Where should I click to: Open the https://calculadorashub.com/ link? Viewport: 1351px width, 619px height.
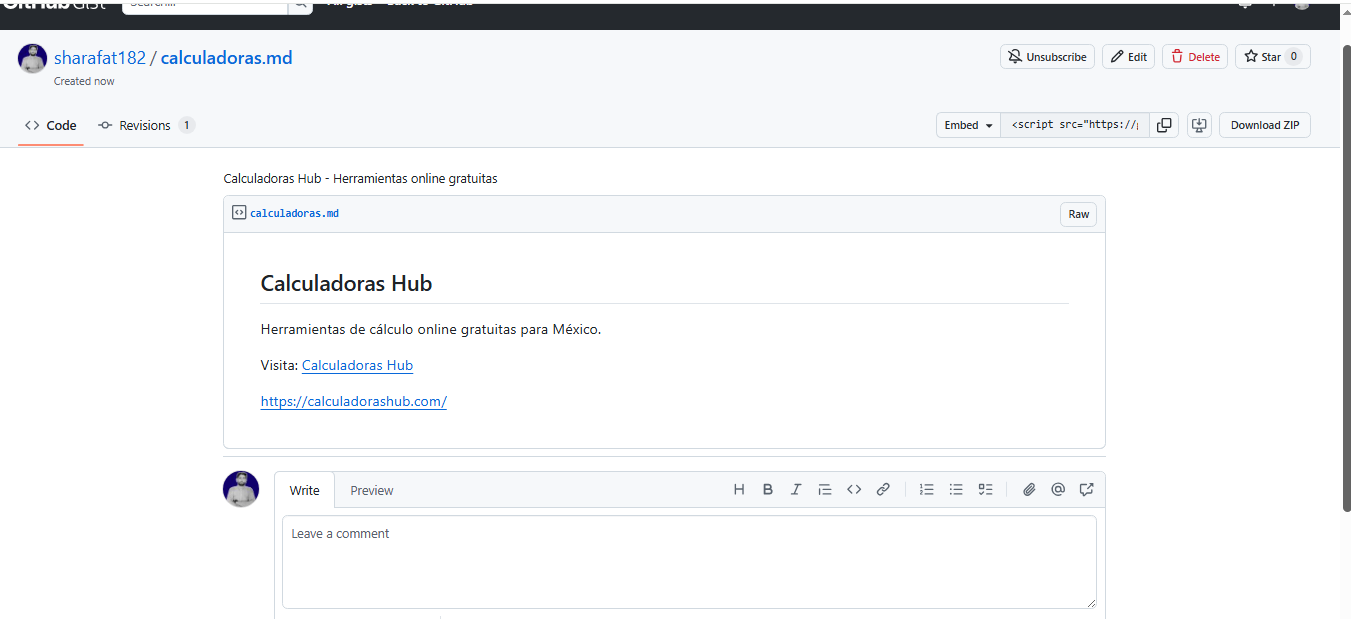(x=353, y=401)
